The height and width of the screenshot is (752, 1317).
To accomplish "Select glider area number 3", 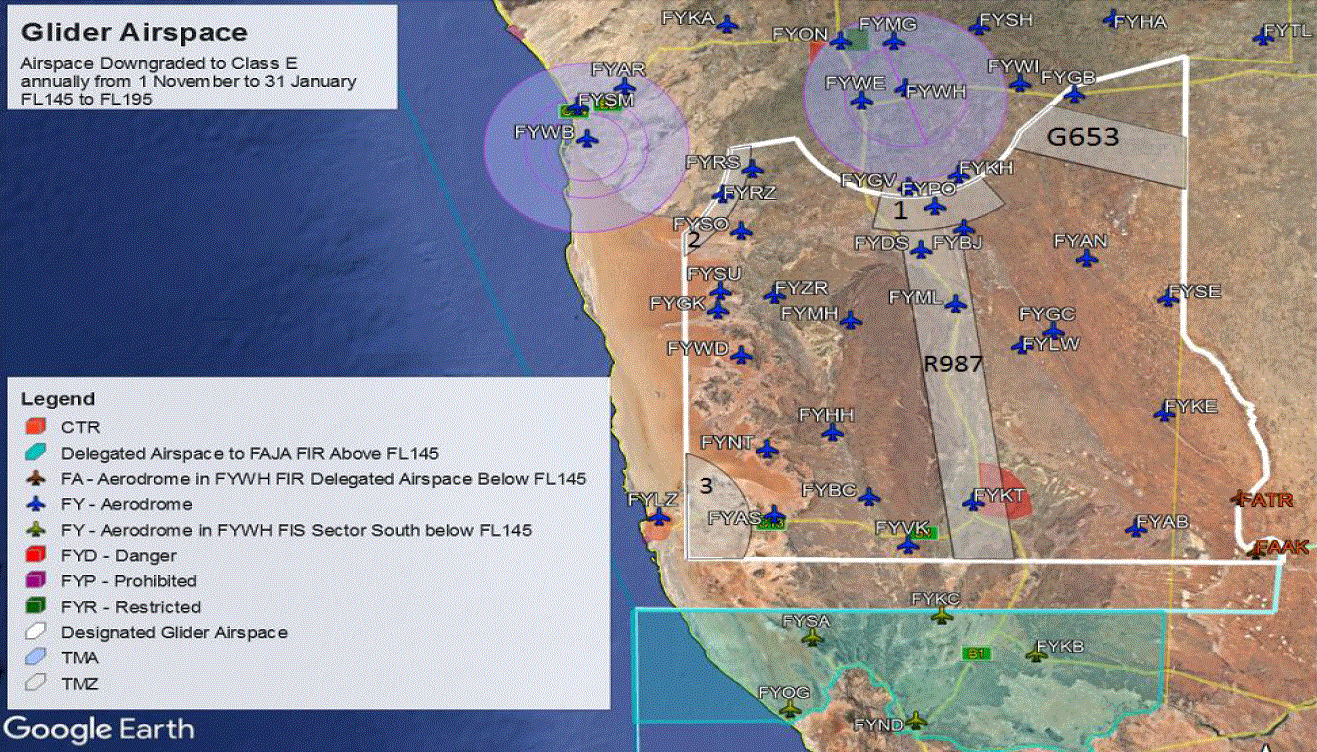I will click(x=705, y=486).
